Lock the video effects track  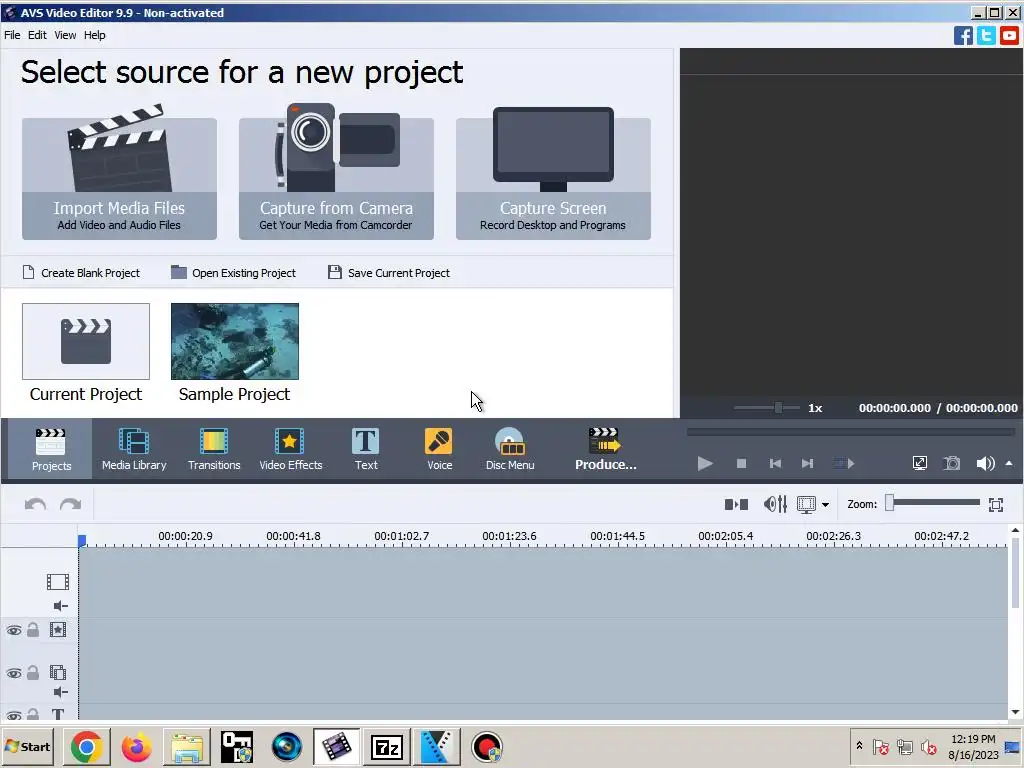[x=33, y=630]
